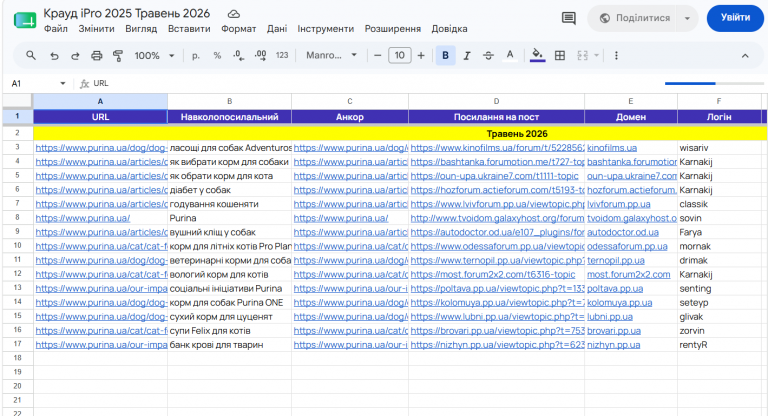Click the merge cells icon

pyautogui.click(x=582, y=55)
